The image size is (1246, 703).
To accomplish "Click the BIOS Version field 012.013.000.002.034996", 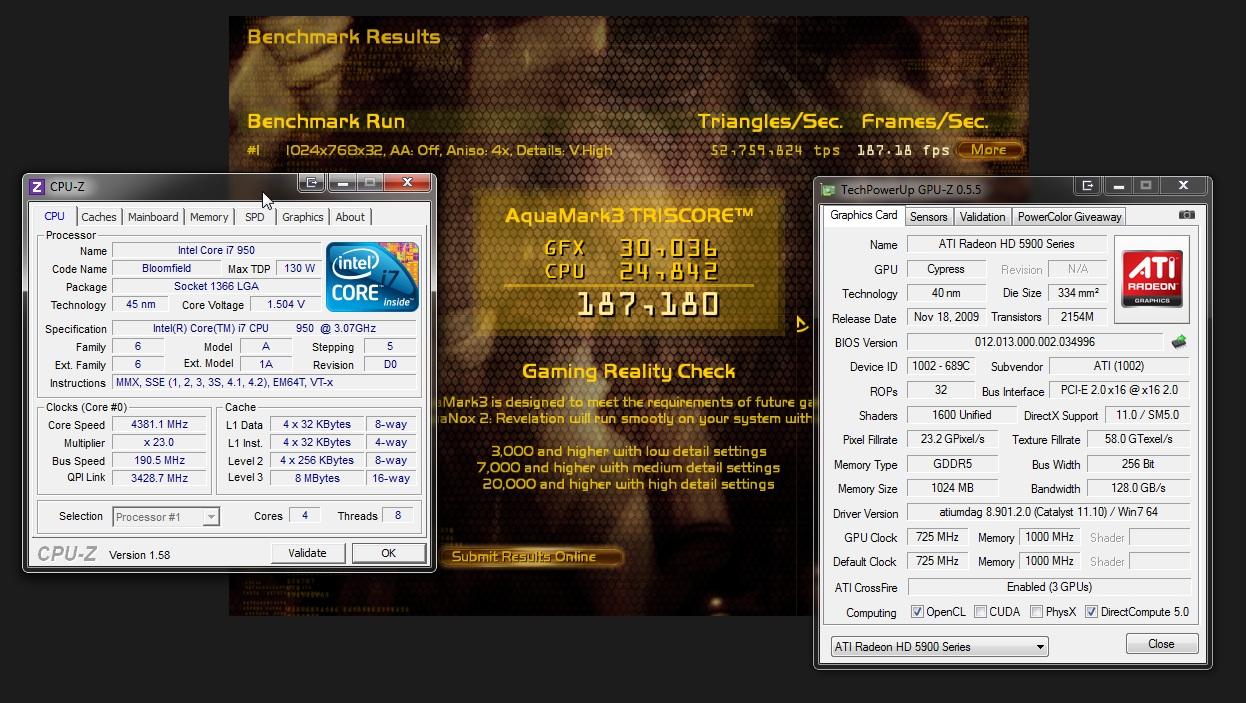I will pos(1035,342).
